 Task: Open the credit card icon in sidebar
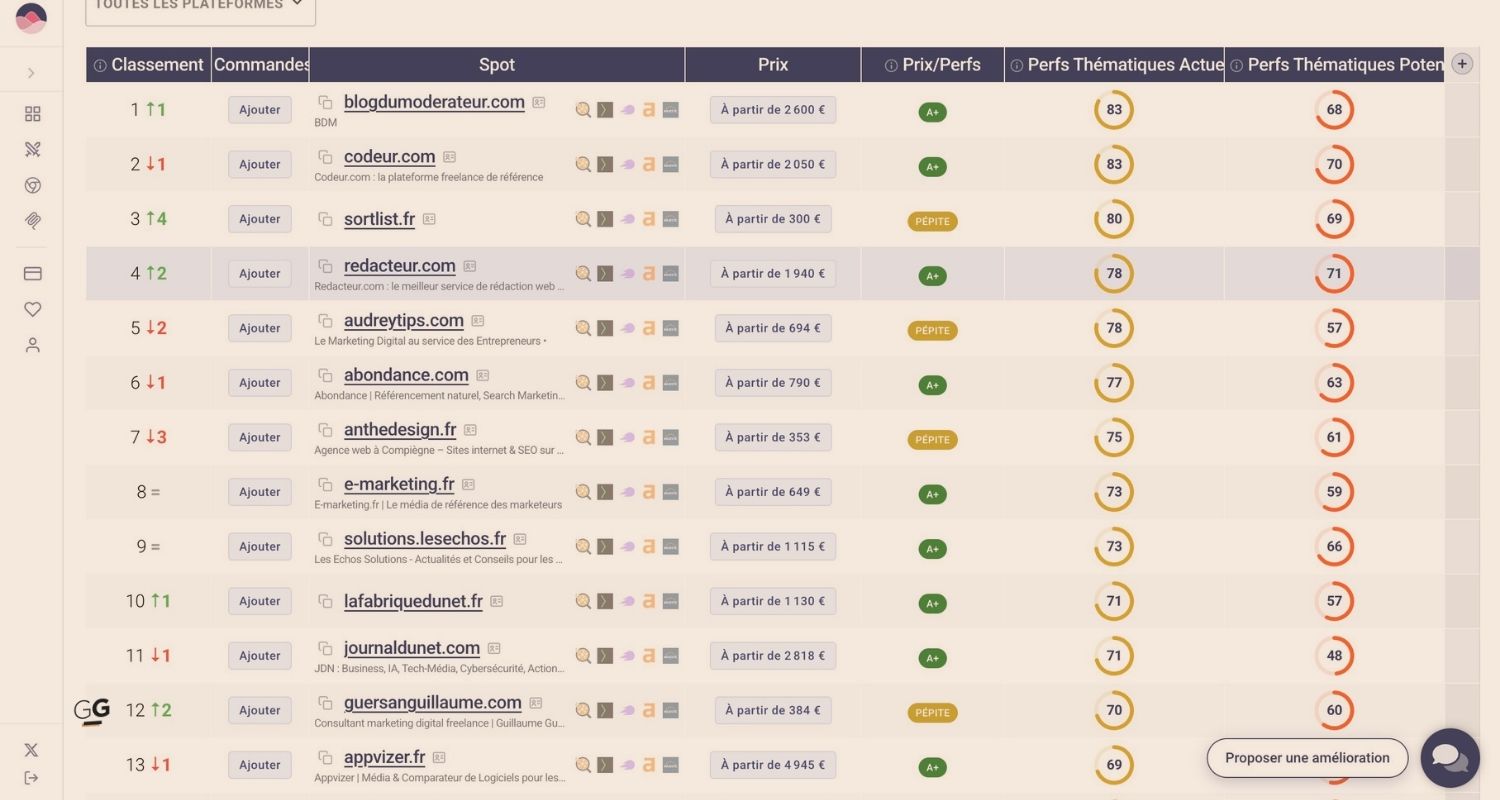[x=32, y=273]
